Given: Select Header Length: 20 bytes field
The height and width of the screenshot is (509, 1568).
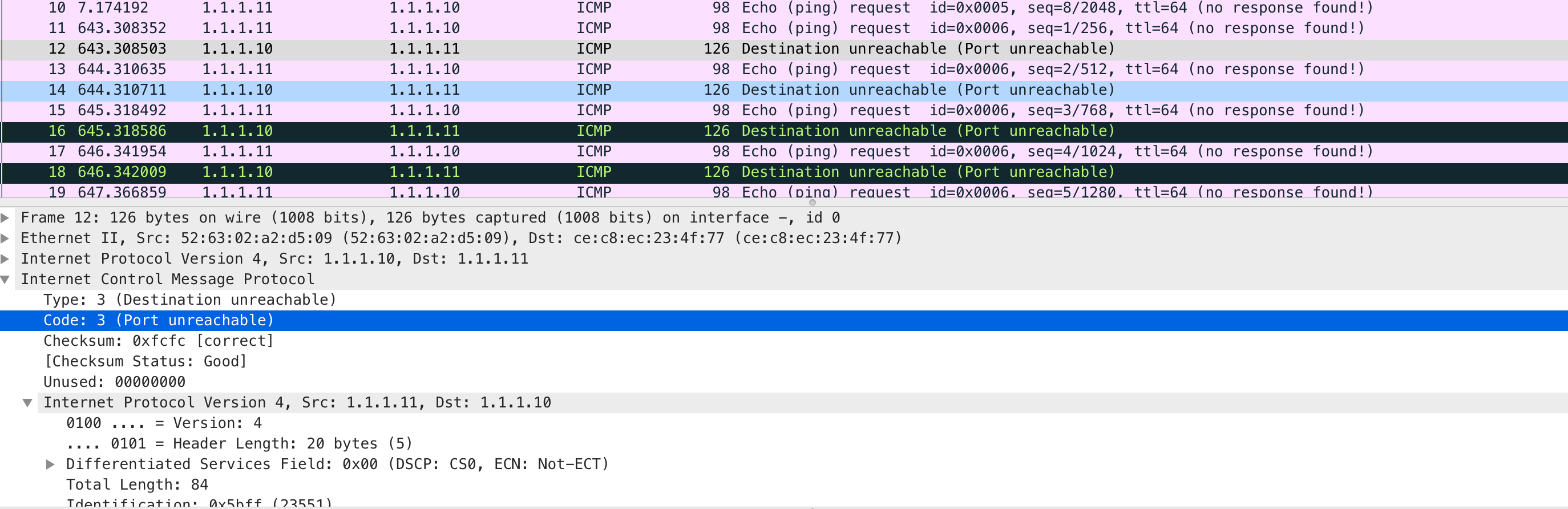Looking at the screenshot, I should tap(784, 444).
